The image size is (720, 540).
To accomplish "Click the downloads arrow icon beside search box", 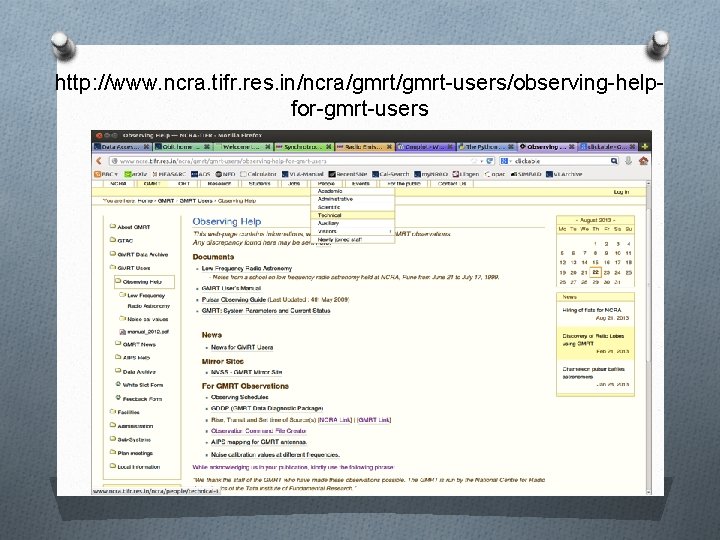I will [628, 161].
